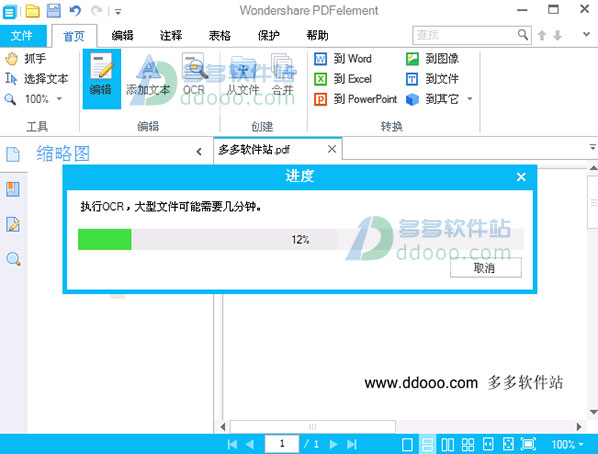Convert 到图像 to image
598x454 pixels.
point(432,59)
